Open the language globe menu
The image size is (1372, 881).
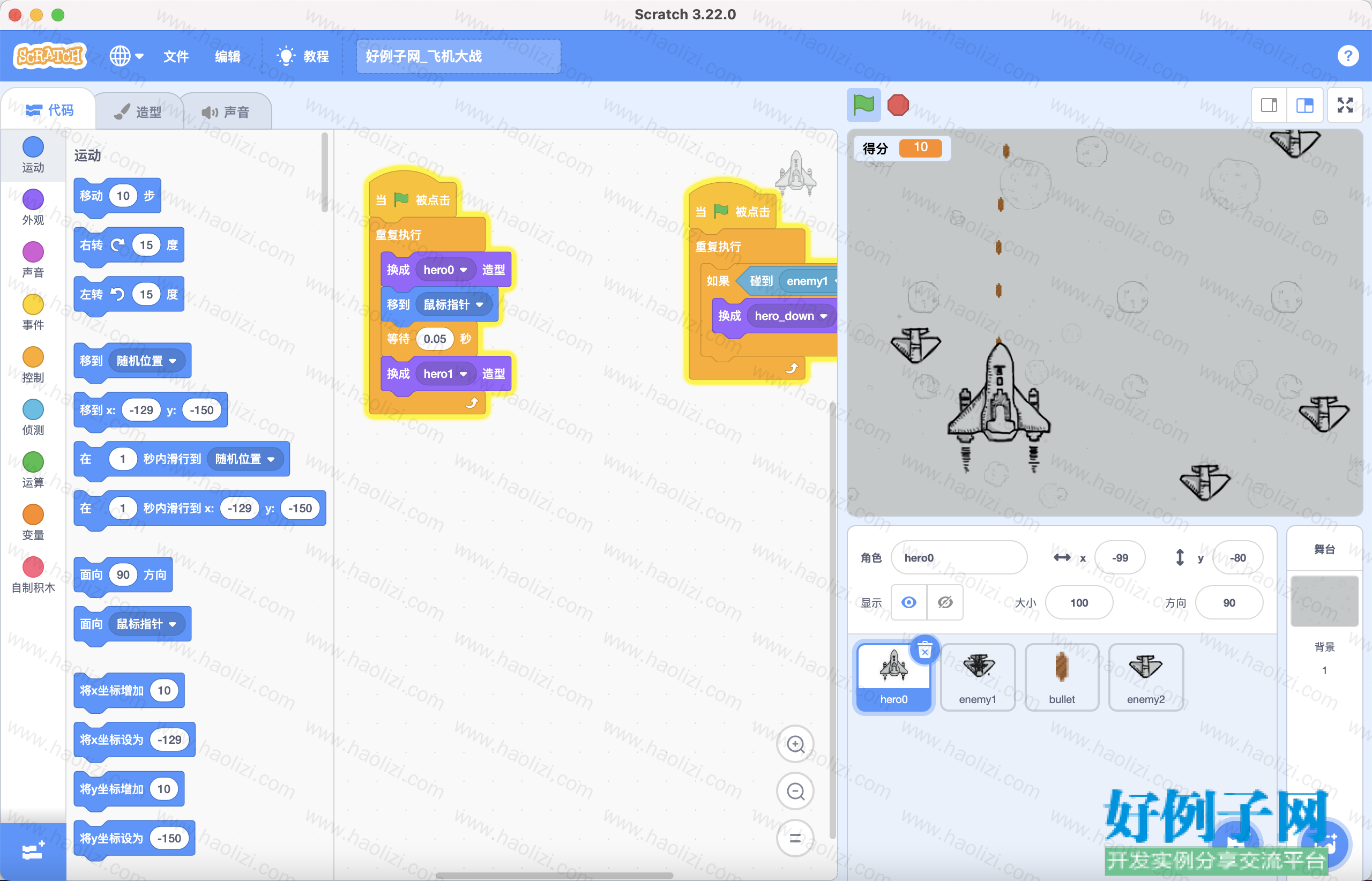[126, 56]
